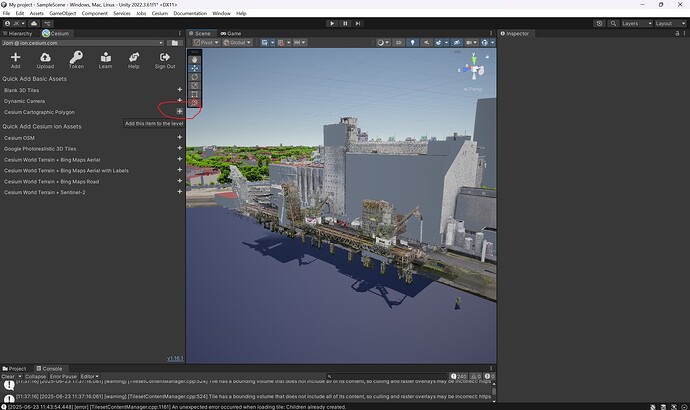Image resolution: width=690 pixels, height=410 pixels.
Task: Open the Layout dropdown
Action: coord(670,23)
